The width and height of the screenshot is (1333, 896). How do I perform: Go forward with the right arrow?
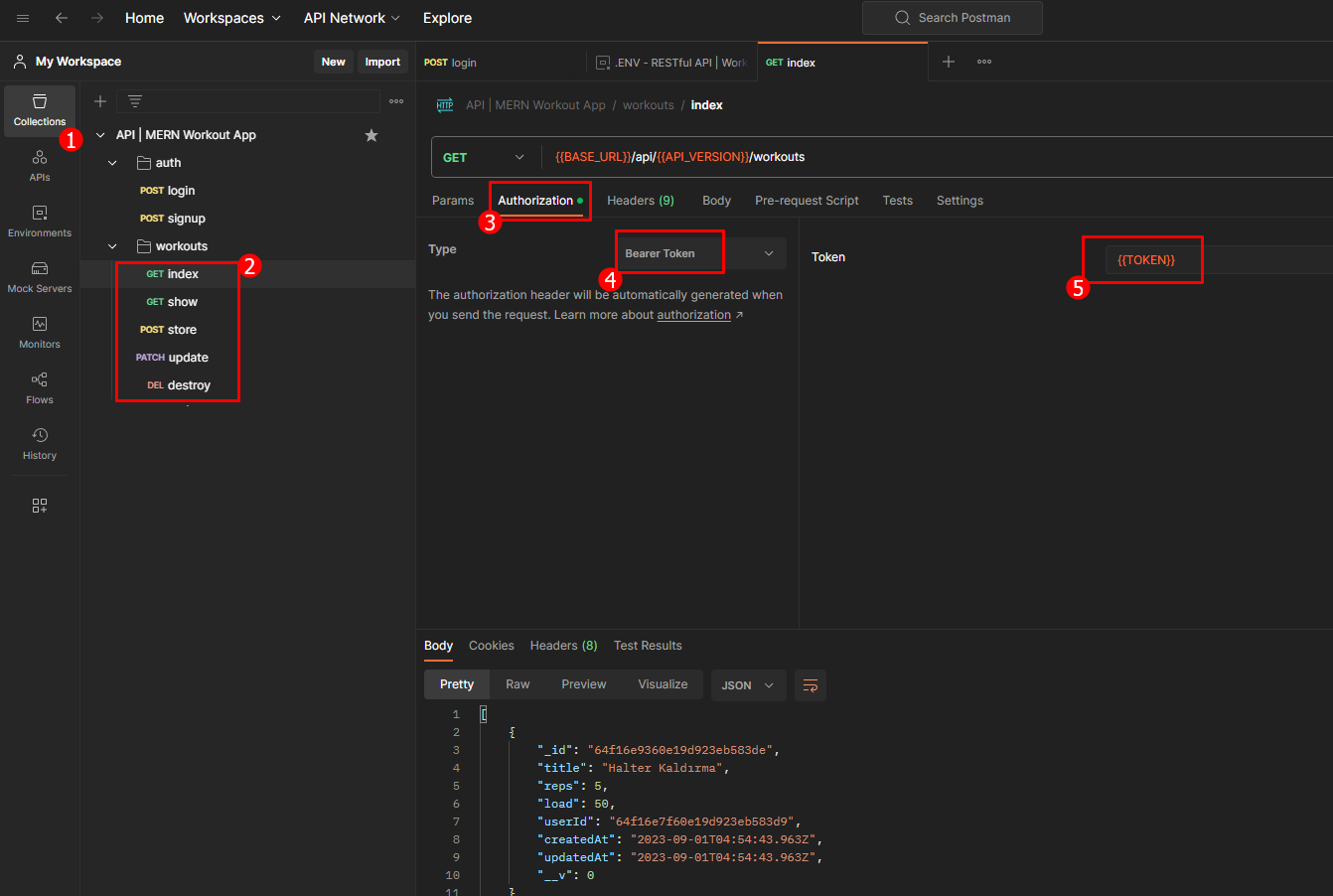click(x=97, y=18)
